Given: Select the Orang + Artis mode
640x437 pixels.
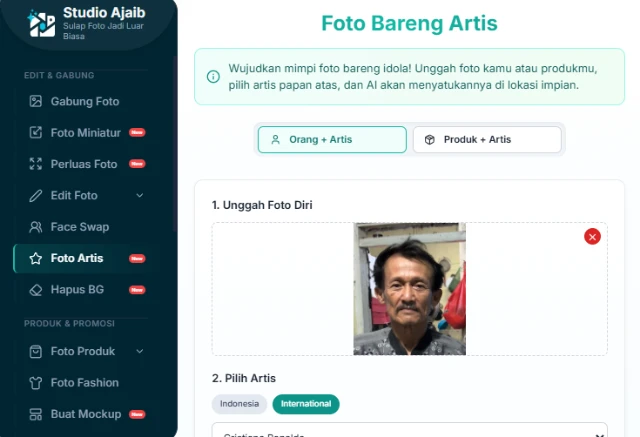Looking at the screenshot, I should click(332, 140).
